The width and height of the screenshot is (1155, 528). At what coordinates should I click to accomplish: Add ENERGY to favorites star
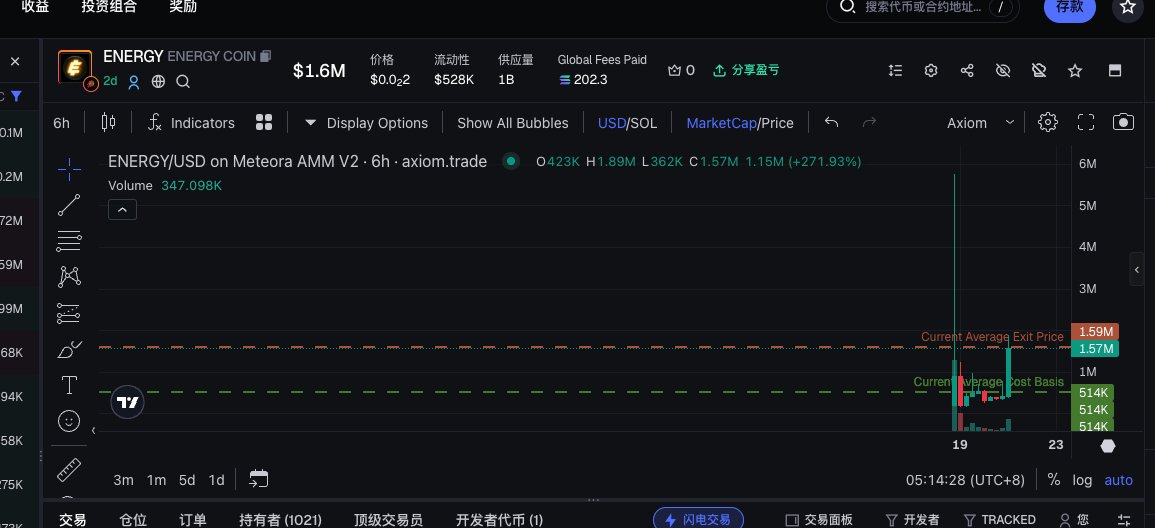point(1075,71)
